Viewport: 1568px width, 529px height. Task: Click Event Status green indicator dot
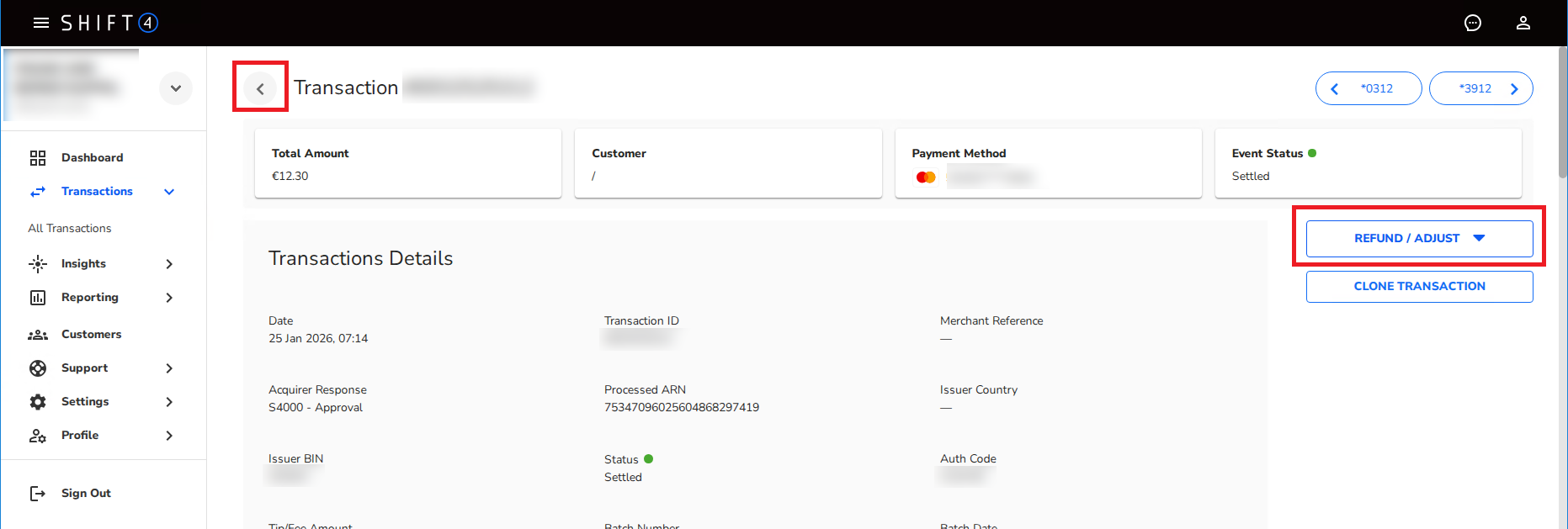point(1312,153)
